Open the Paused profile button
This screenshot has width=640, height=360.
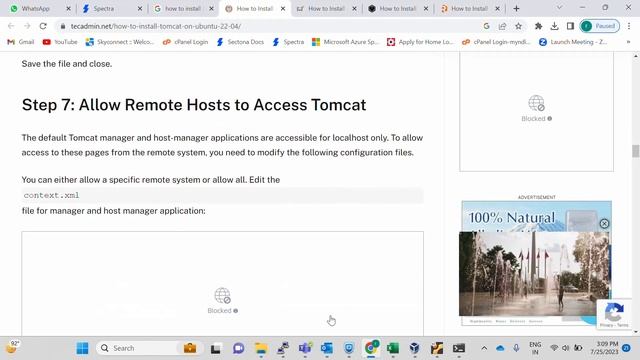[x=600, y=26]
